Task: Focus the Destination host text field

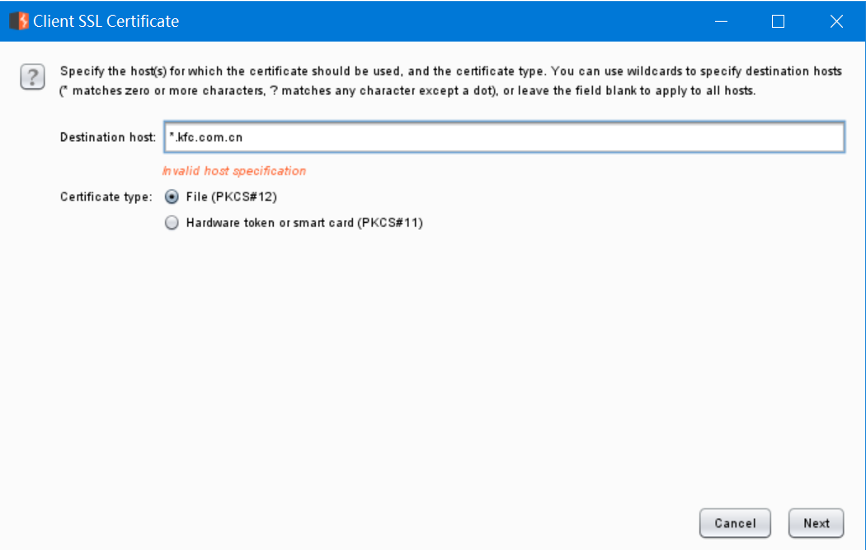Action: (x=504, y=137)
